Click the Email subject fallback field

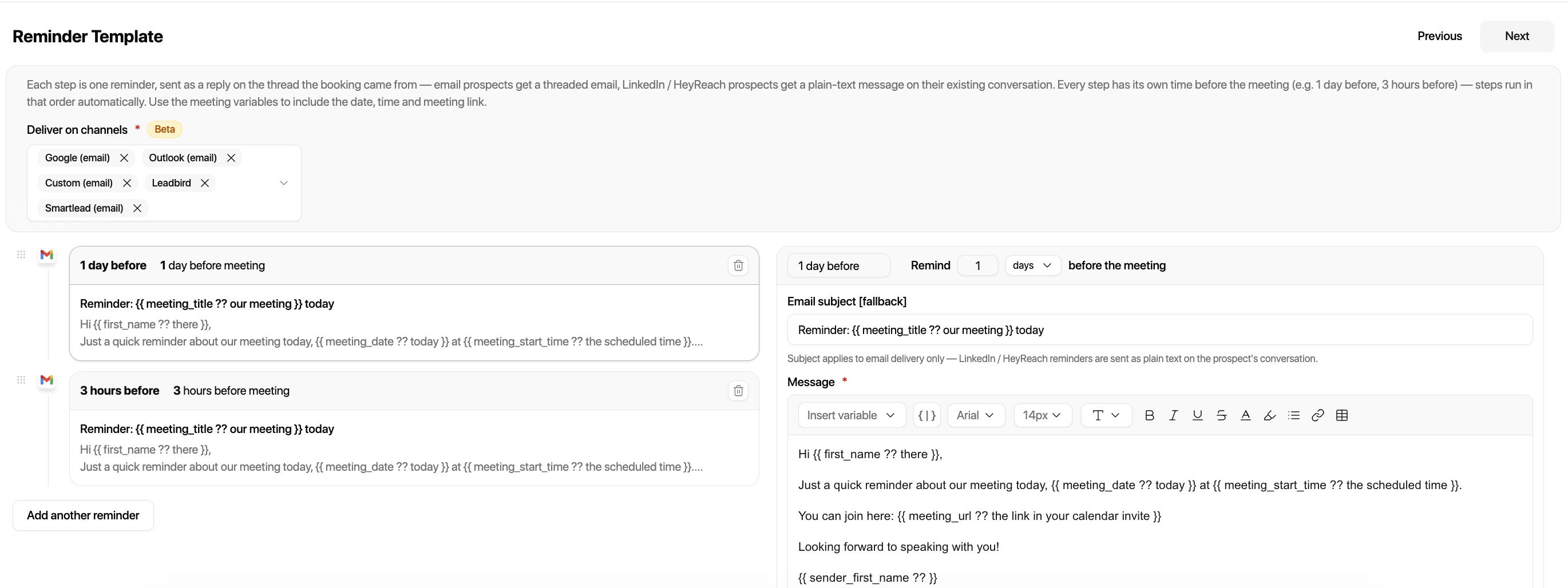[x=1159, y=330]
